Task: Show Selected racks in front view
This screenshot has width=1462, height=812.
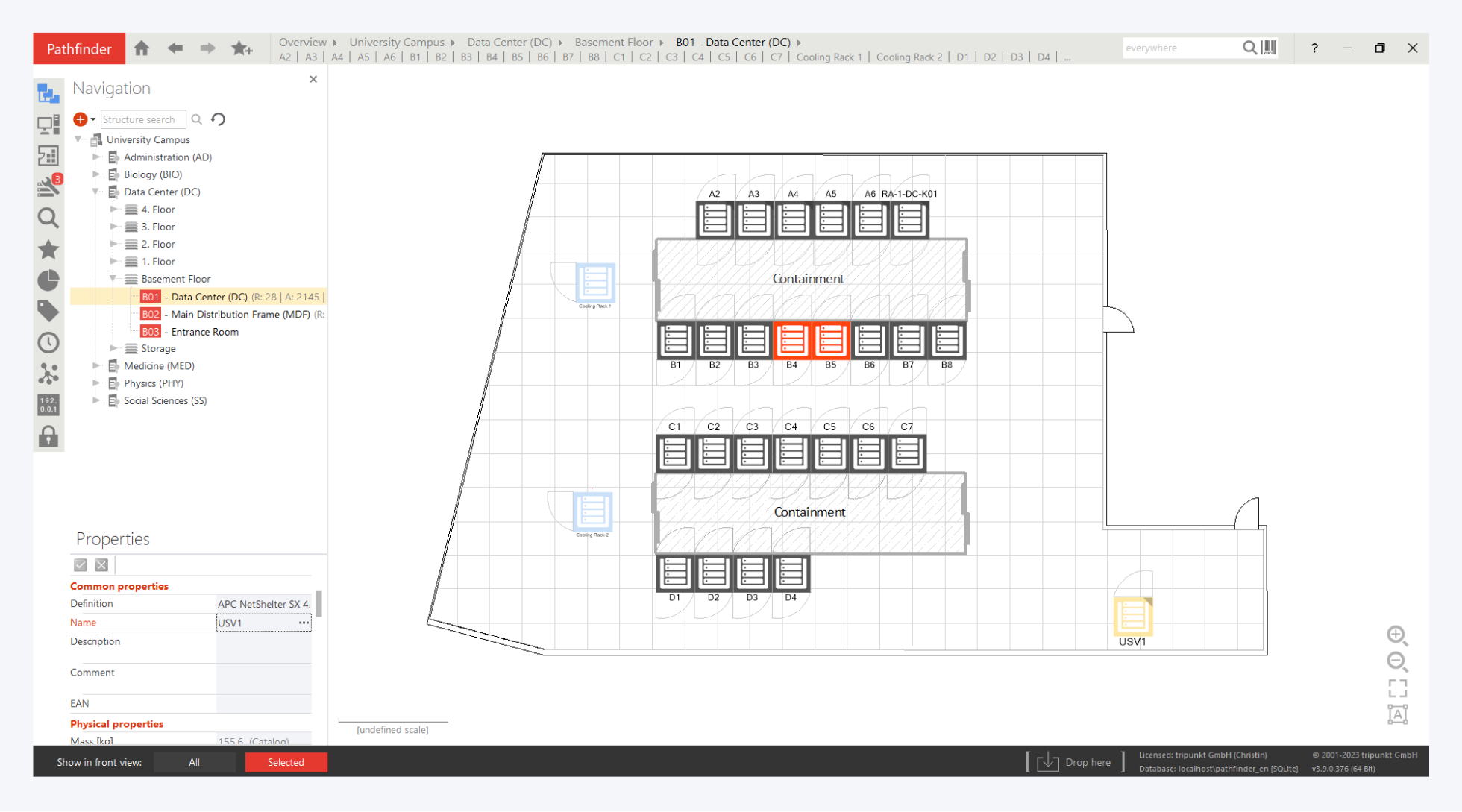Action: (x=286, y=762)
